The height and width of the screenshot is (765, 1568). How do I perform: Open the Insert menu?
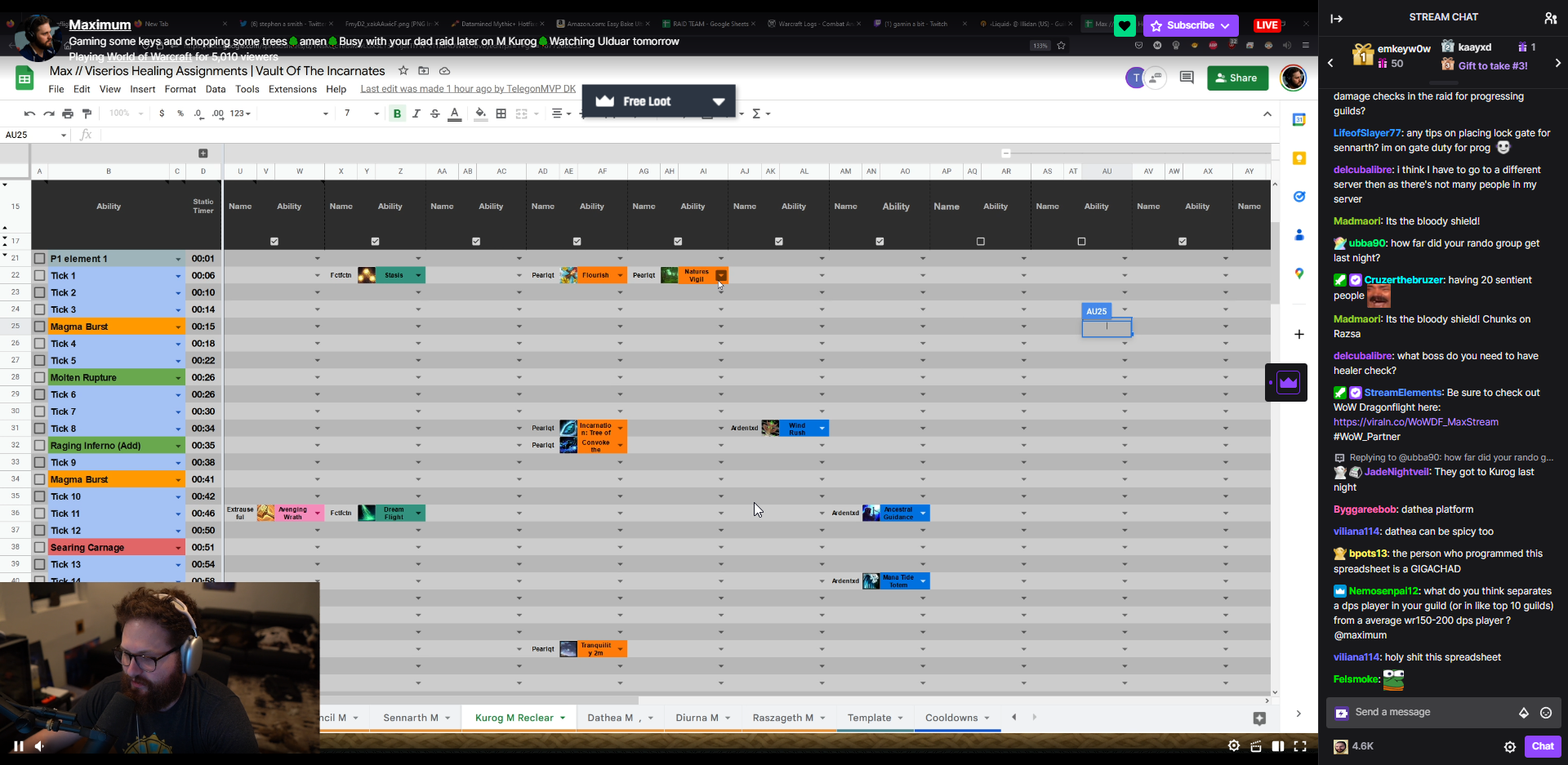[143, 89]
